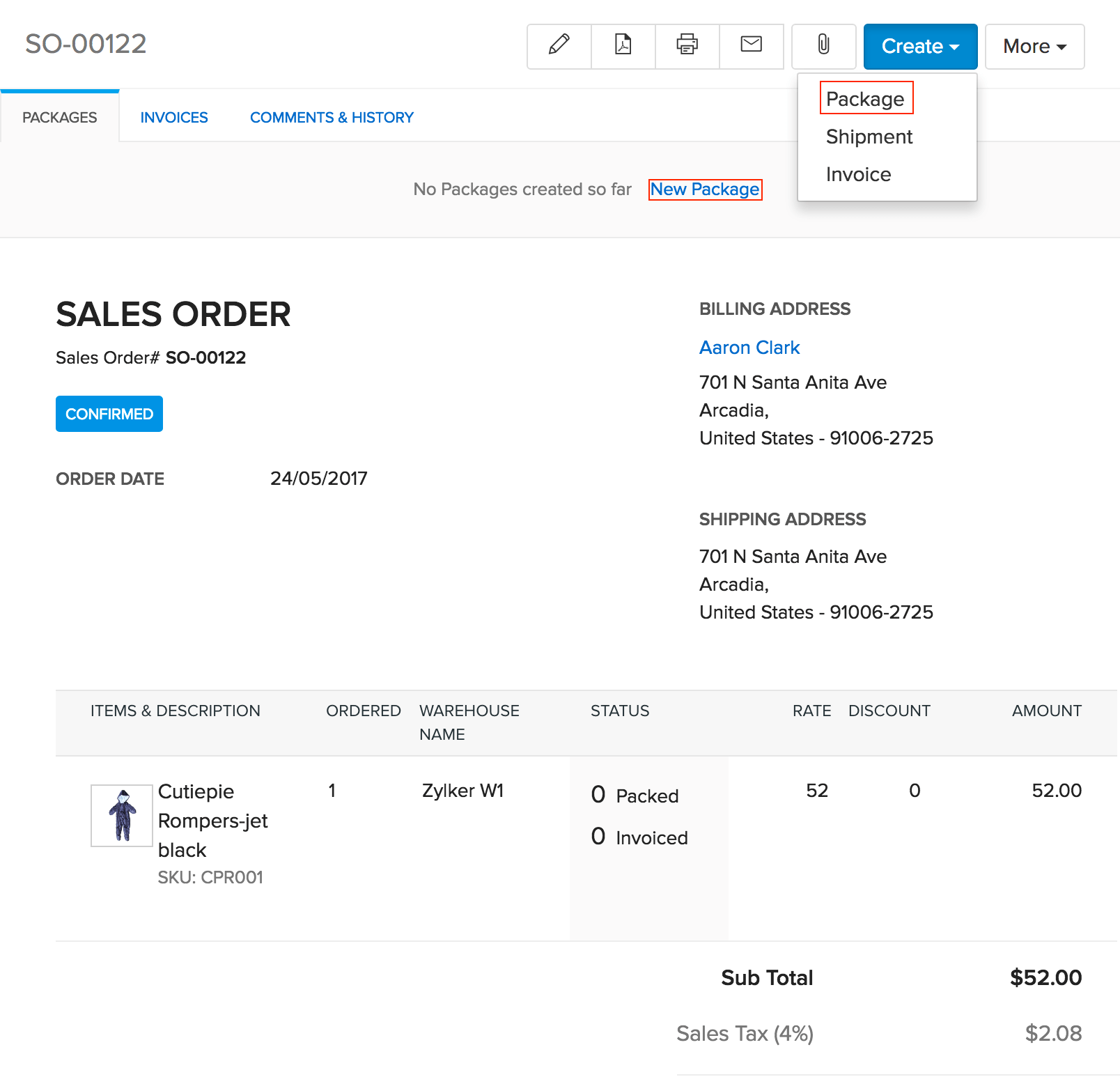
Task: Open the COMMENTS & HISTORY tab
Action: (x=332, y=117)
